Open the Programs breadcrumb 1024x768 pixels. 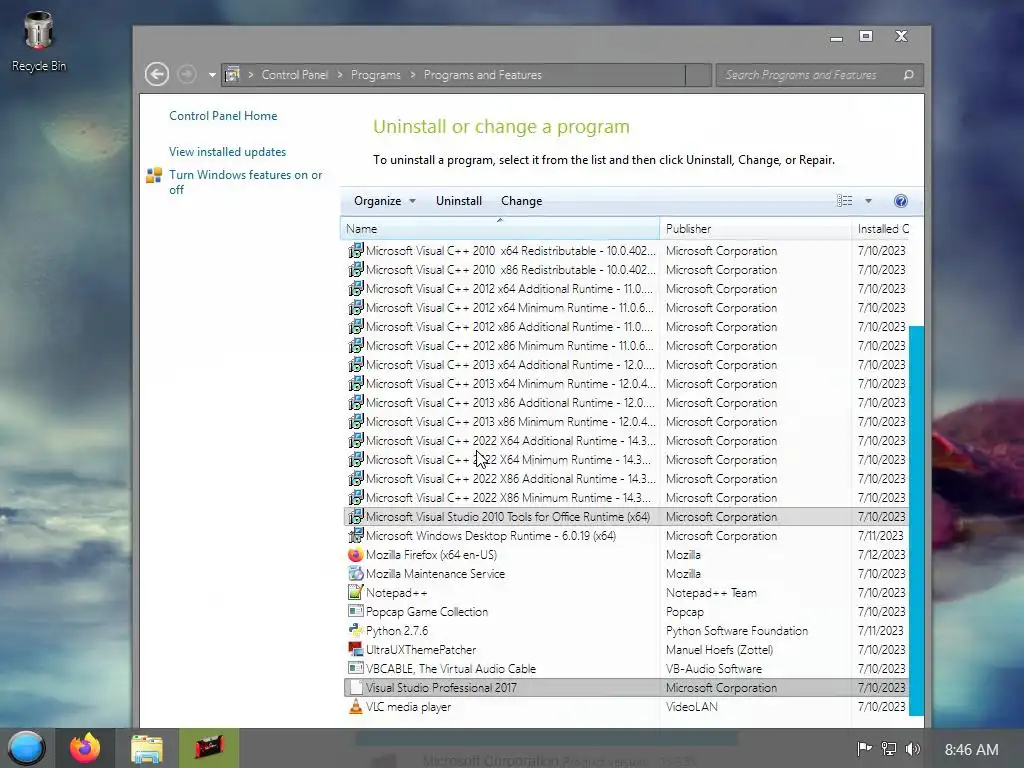[376, 75]
